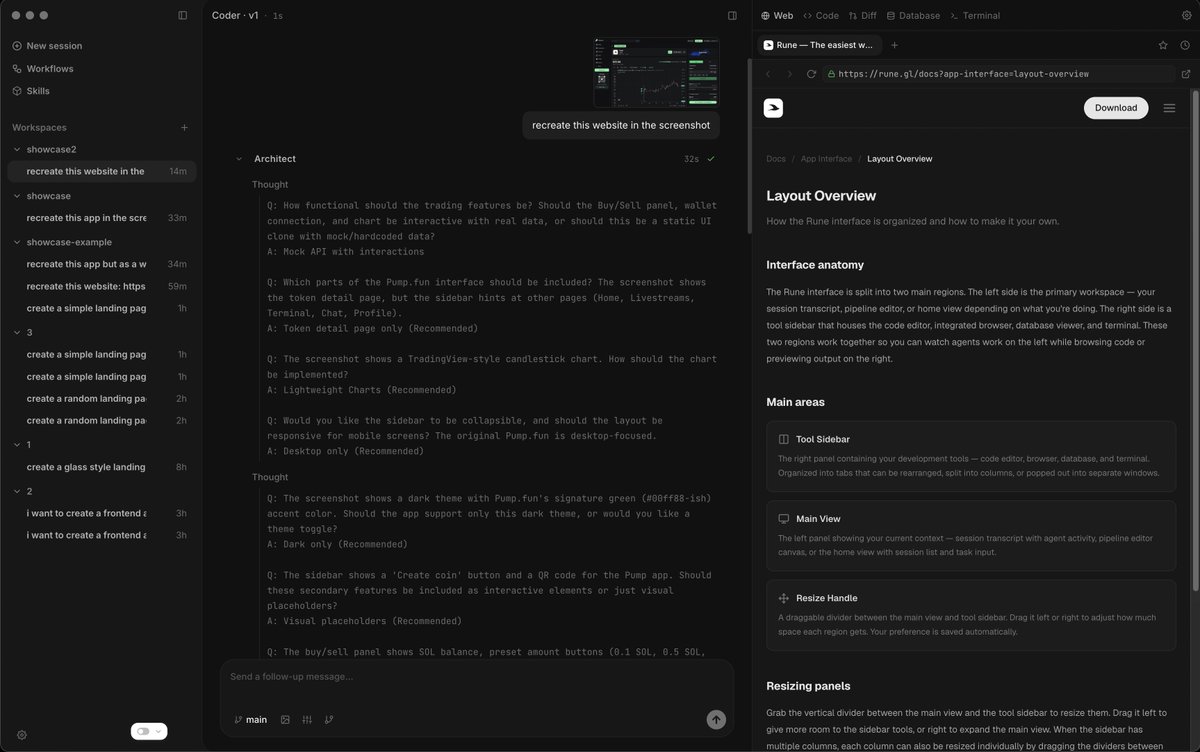This screenshot has height=752, width=1200.
Task: Select session 'recreate this app in the scre'
Action: (102, 218)
